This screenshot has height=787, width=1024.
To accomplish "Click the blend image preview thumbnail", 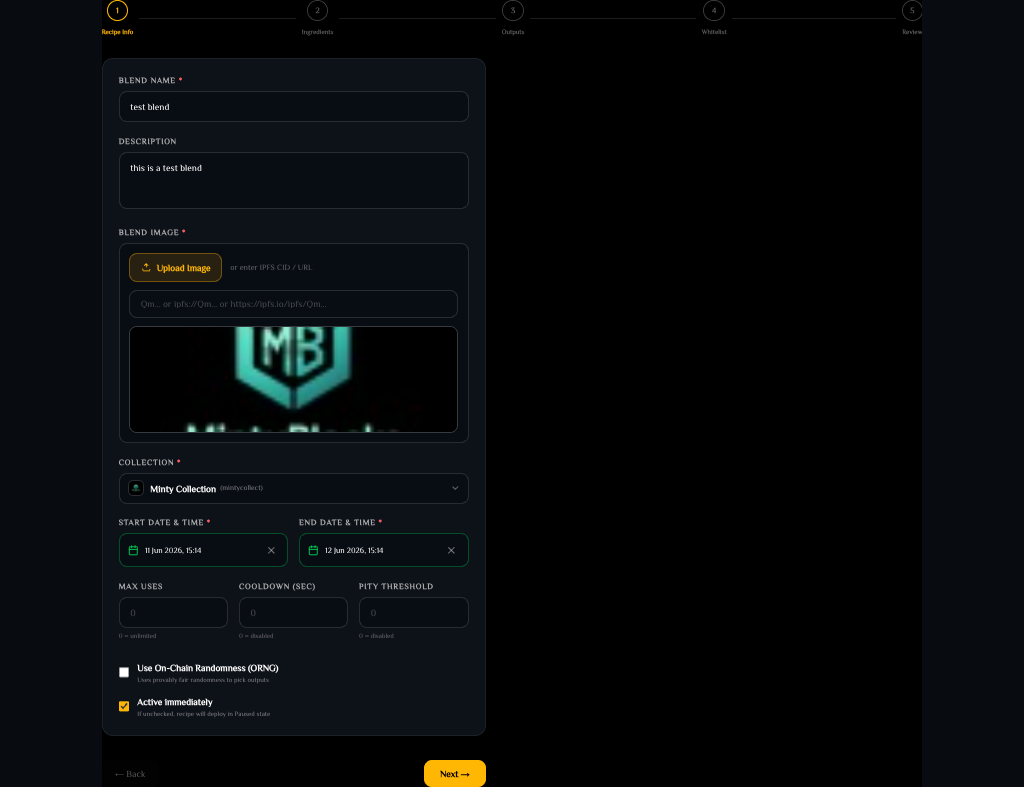I will pyautogui.click(x=293, y=379).
